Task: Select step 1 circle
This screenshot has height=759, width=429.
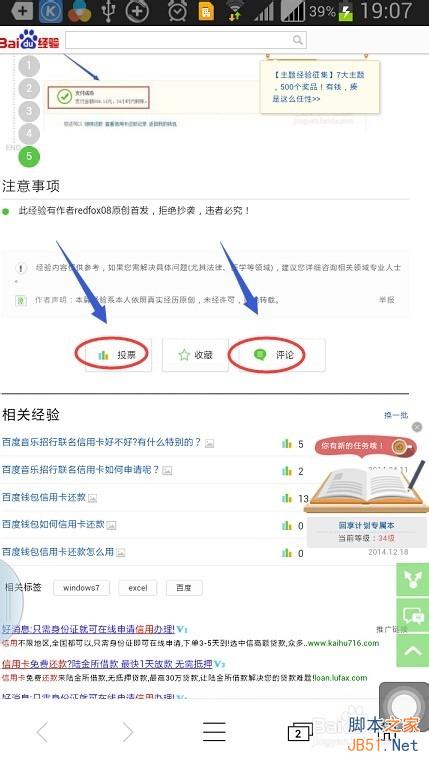Action: 29,66
